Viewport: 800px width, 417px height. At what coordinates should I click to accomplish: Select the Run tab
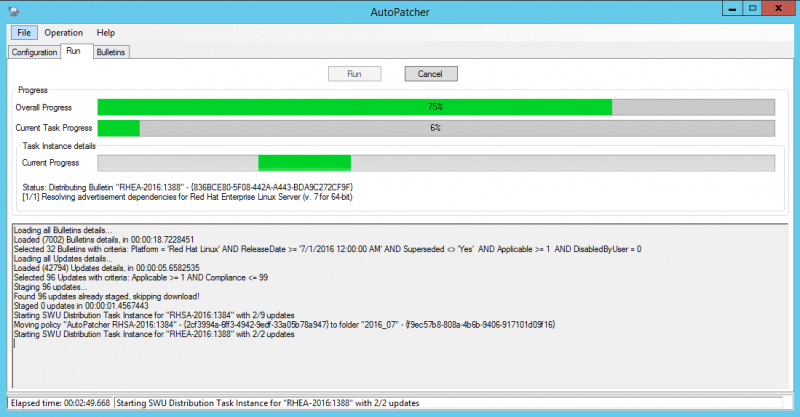(76, 51)
